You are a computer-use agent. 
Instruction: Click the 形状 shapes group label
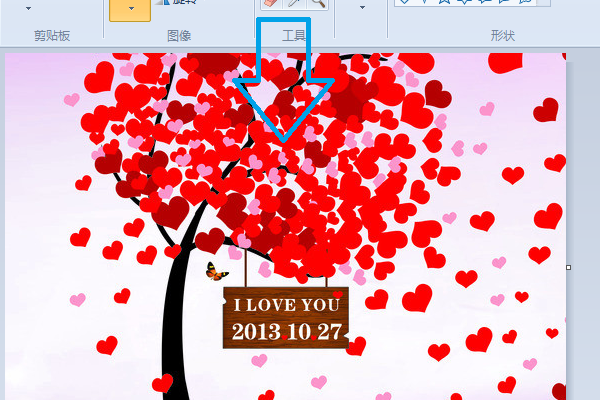tap(503, 36)
